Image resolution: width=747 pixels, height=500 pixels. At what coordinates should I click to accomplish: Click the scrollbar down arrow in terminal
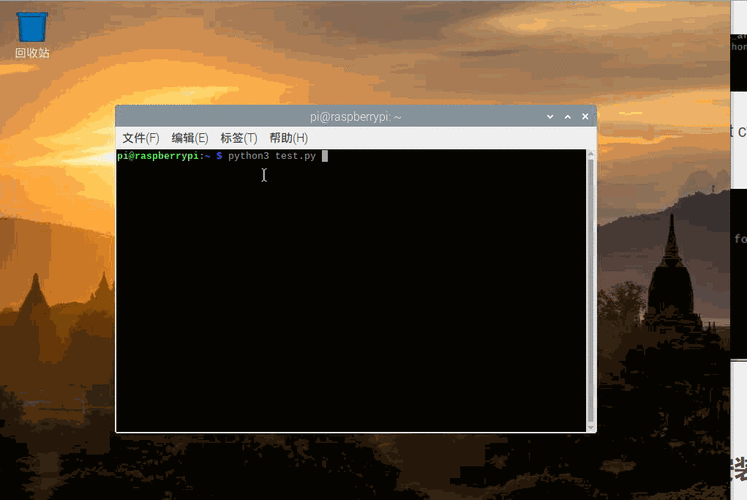591,428
